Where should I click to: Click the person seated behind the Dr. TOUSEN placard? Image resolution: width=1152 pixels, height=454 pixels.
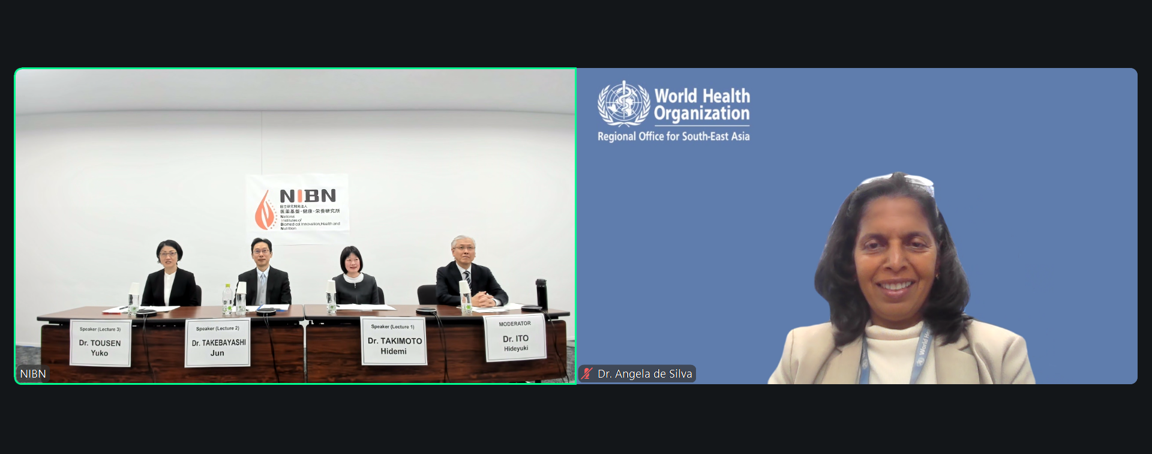(169, 274)
